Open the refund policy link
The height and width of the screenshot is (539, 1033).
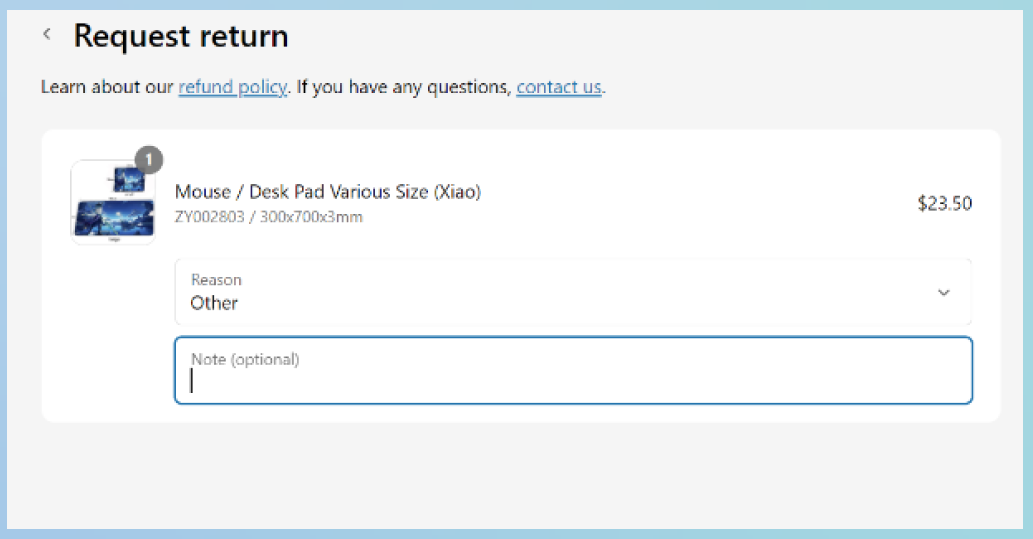pyautogui.click(x=232, y=87)
